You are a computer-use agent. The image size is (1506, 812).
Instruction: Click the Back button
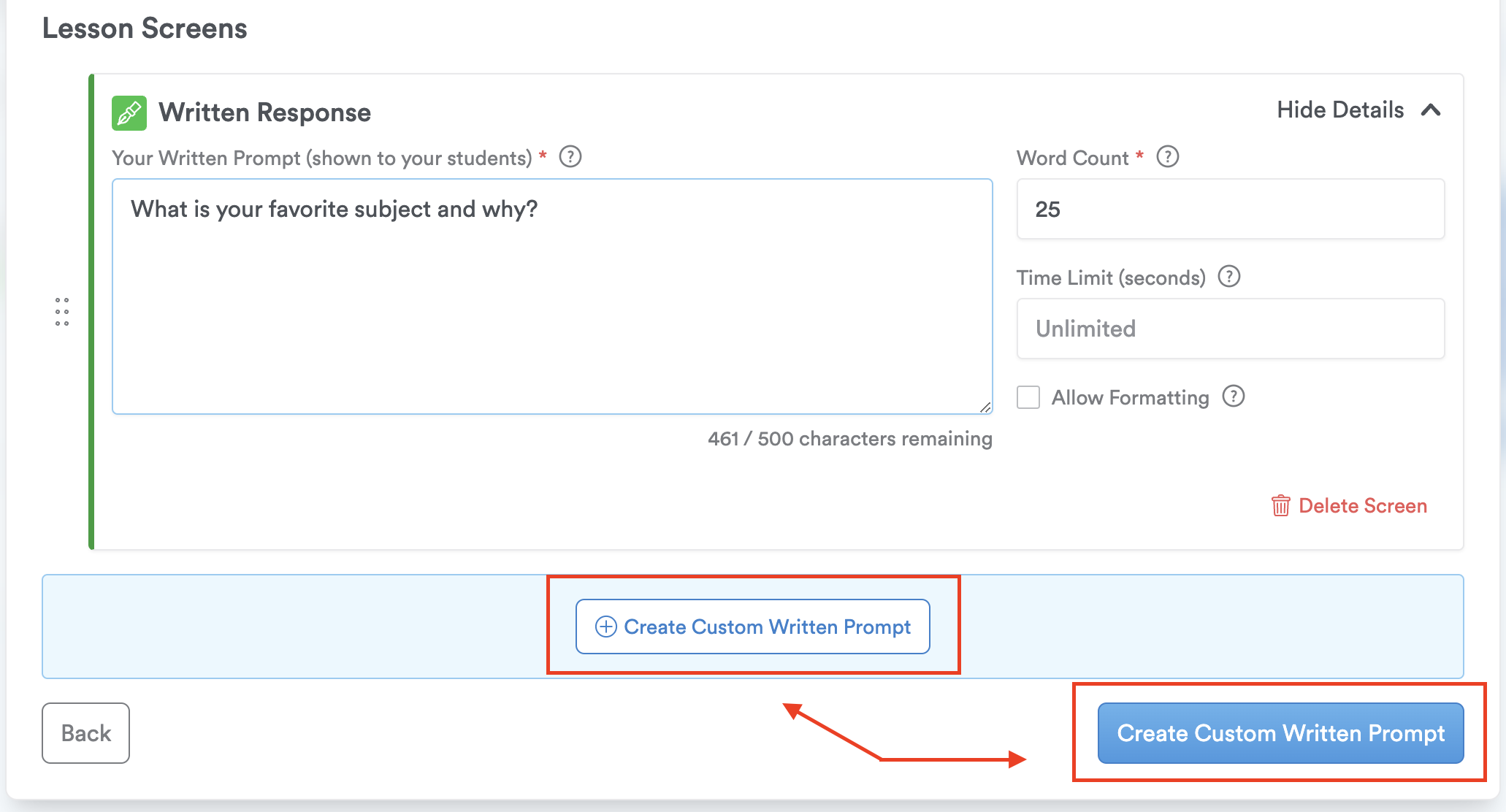(x=85, y=733)
